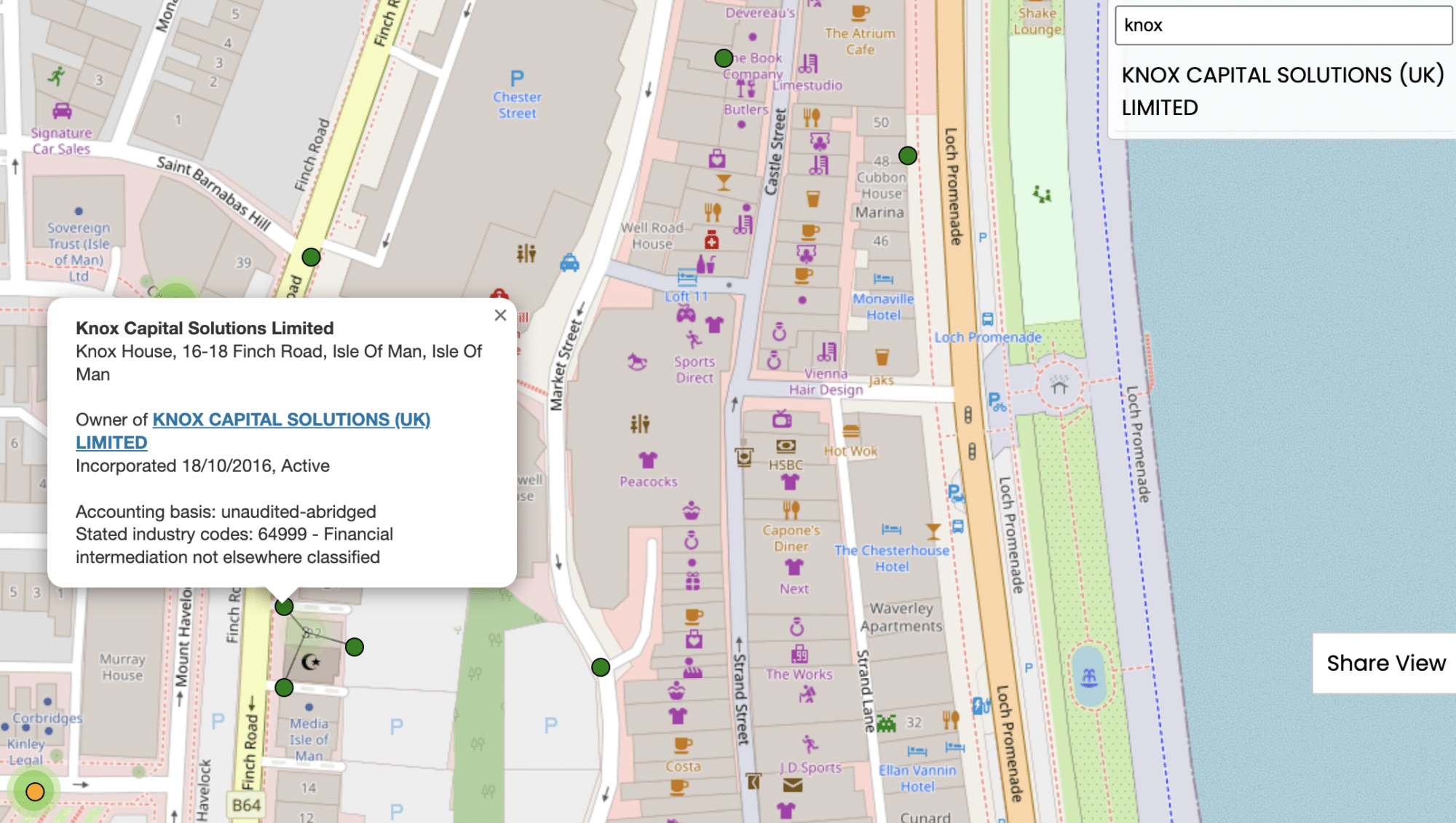The image size is (1456, 823).
Task: Open the KNOX CAPITAL SOLUTIONS (UK) LIMITED link in the popup
Action: coord(253,430)
